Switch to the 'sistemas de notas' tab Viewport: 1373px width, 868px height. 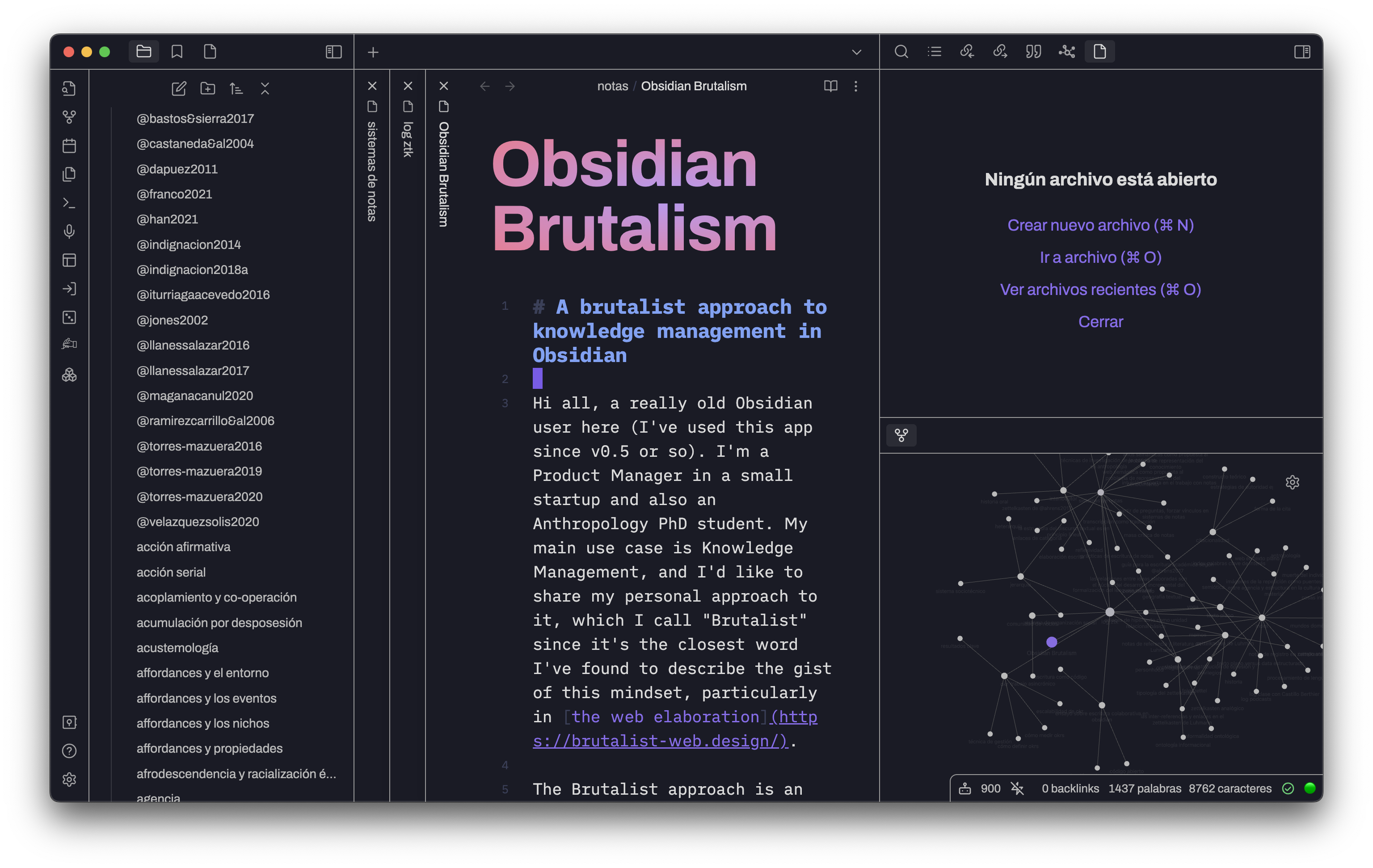coord(372,171)
